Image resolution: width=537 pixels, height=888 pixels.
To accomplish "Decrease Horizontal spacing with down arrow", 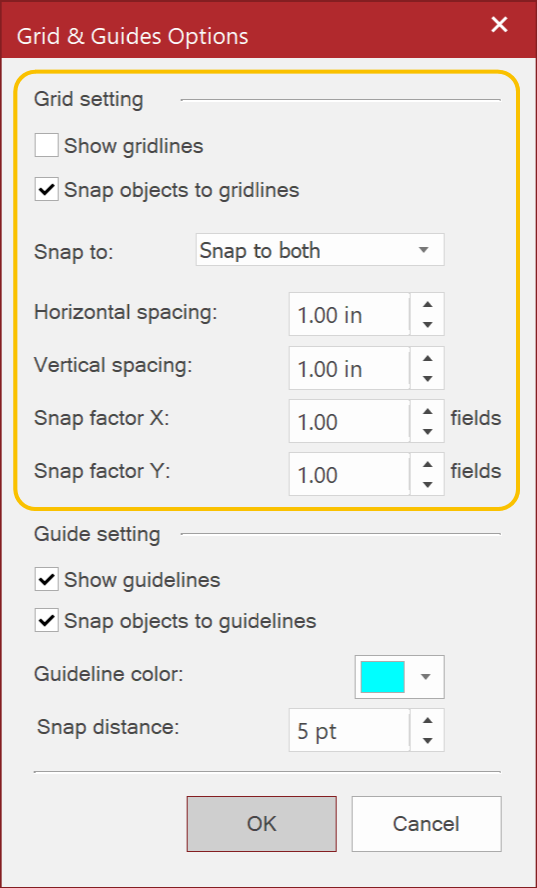I will coord(428,325).
